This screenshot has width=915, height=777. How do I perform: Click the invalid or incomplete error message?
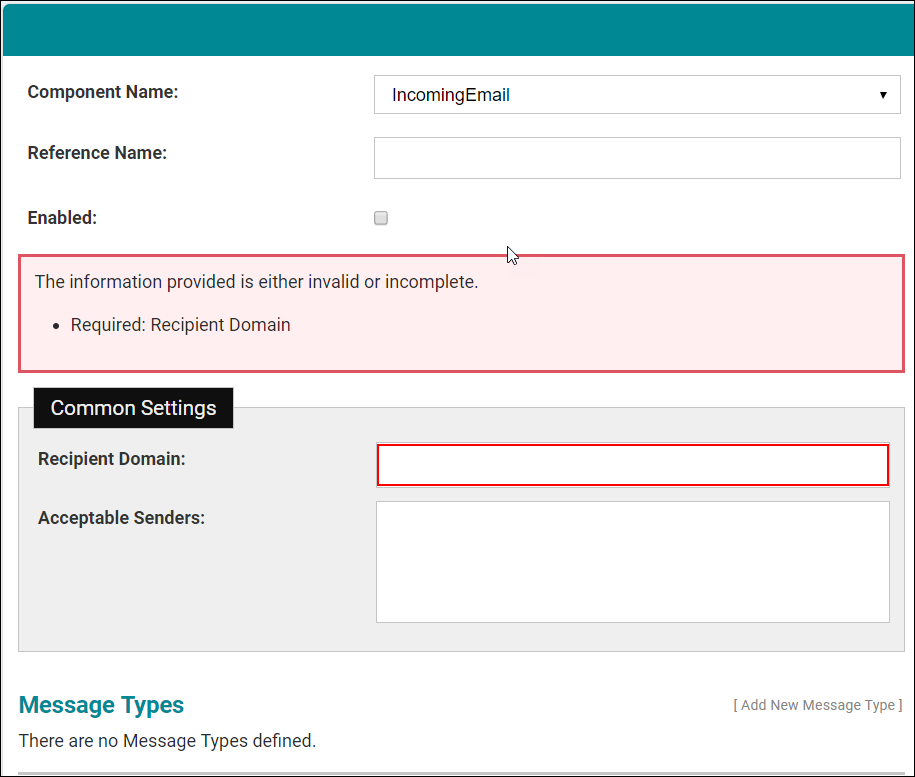point(256,282)
